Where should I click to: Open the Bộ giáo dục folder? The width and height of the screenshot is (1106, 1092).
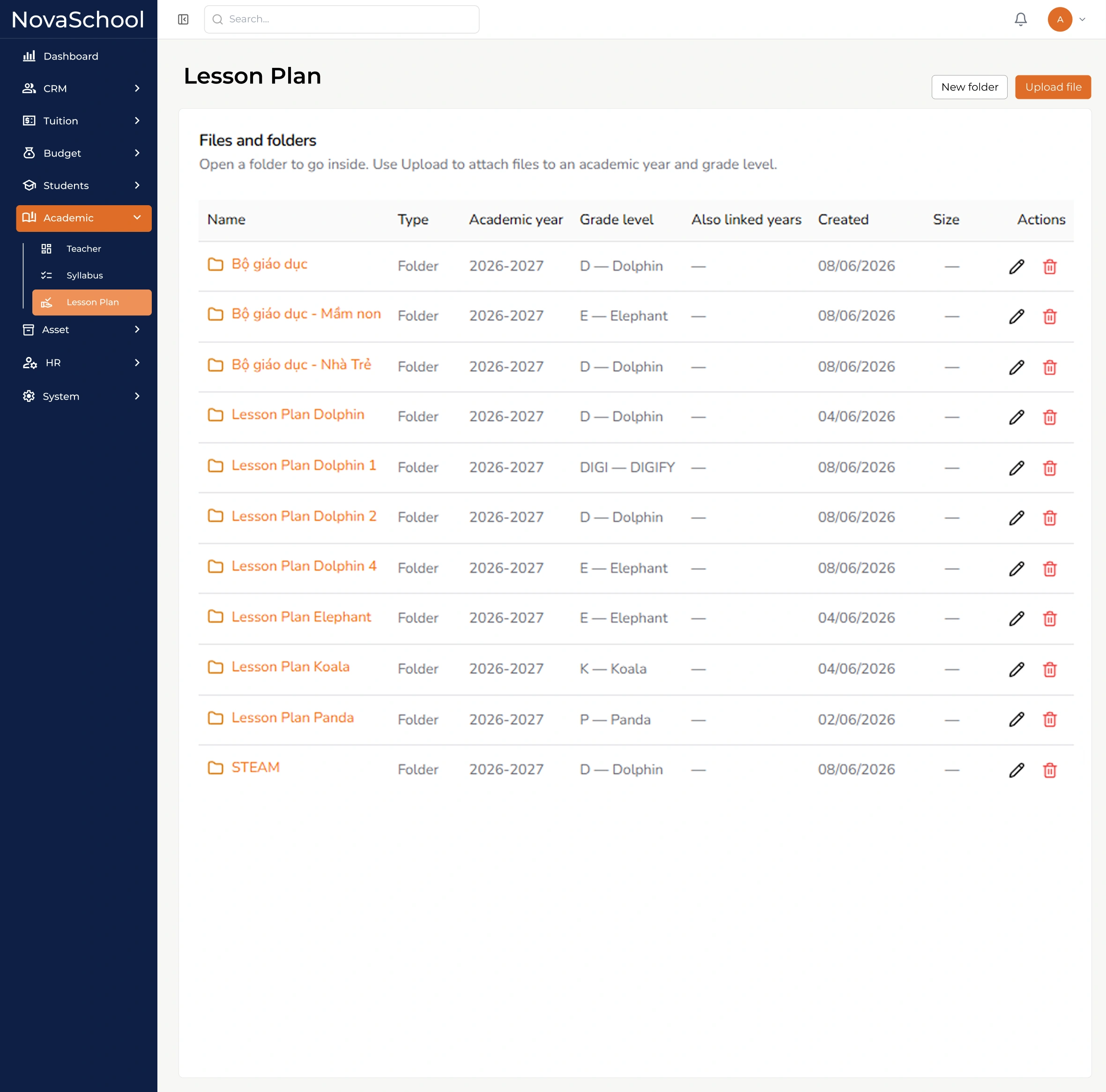click(x=269, y=264)
